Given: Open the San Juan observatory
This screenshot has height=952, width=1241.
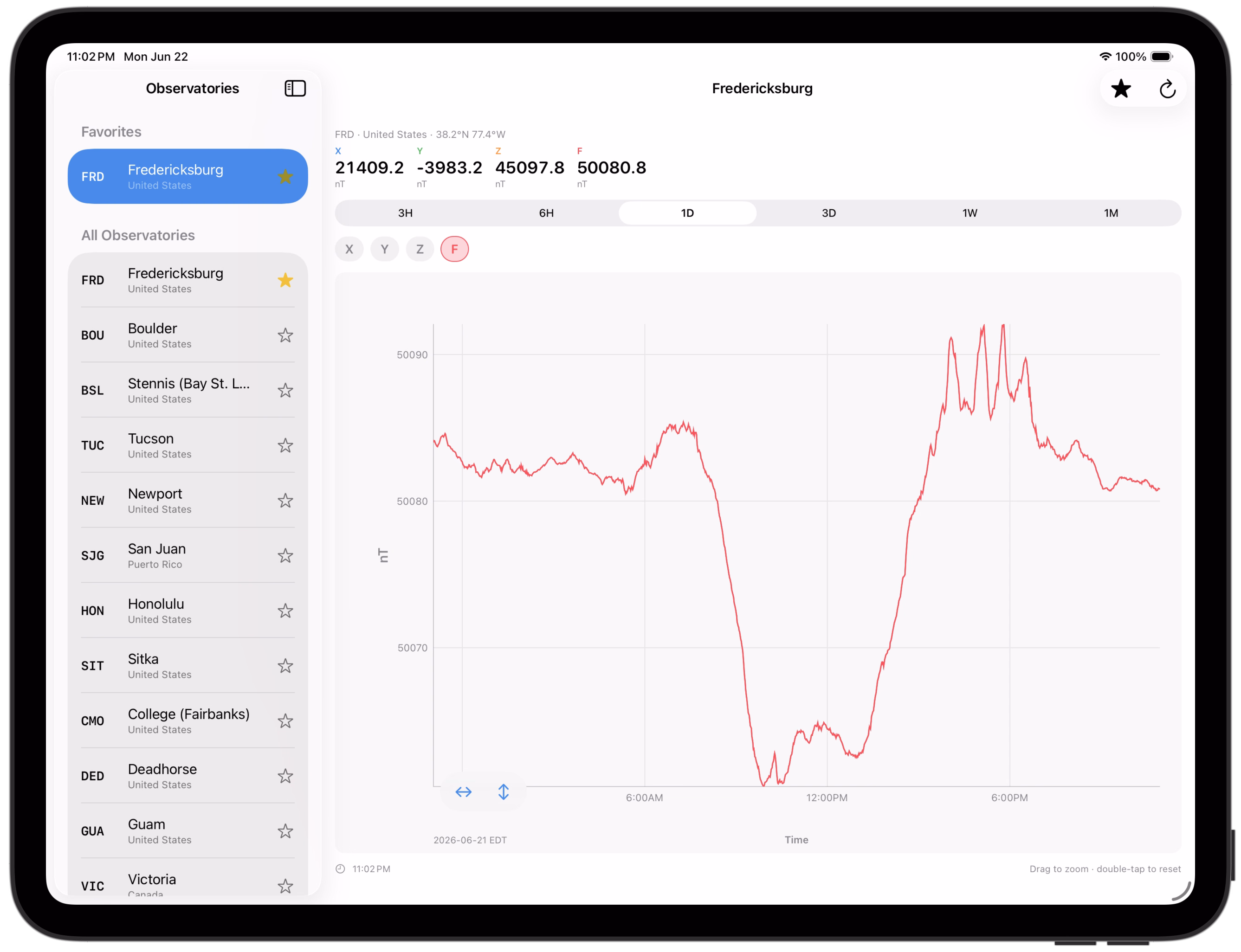Looking at the screenshot, I should tap(187, 555).
